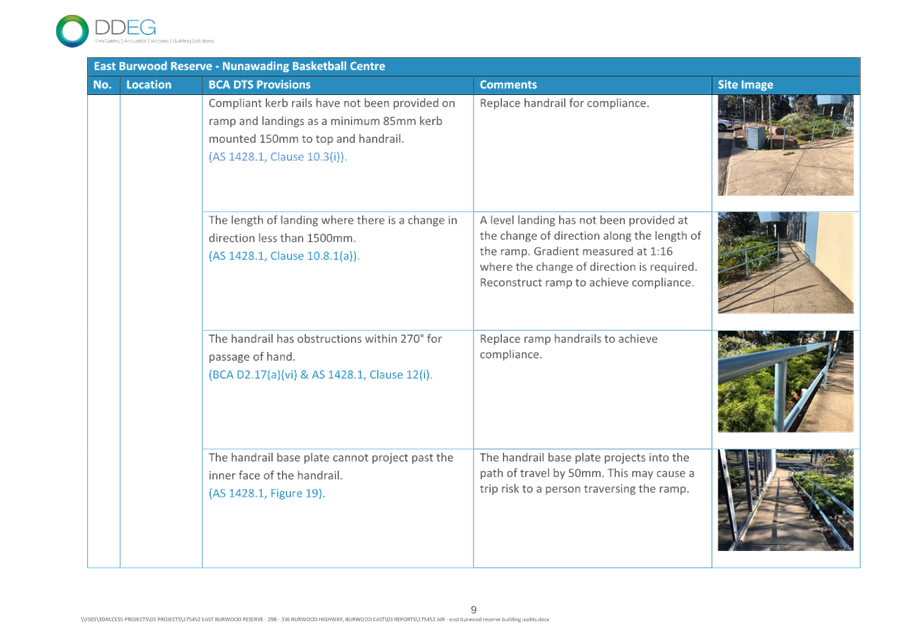Viewport: 923px width, 637px height.
Task: Select the "BCA DTS Provisions" column header
Action: (259, 85)
